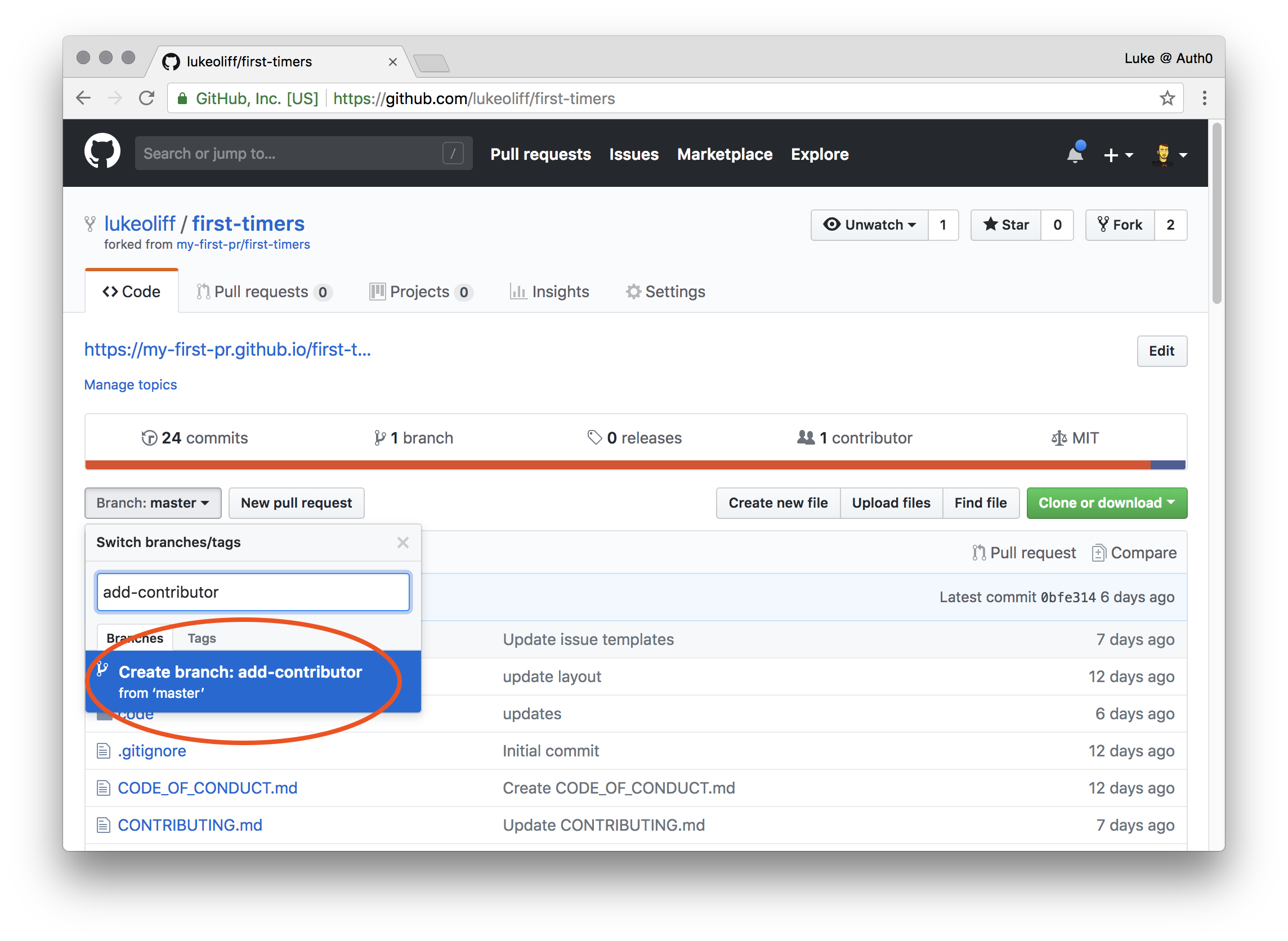Go back using browser back arrow
The image size is (1288, 941).
84,98
